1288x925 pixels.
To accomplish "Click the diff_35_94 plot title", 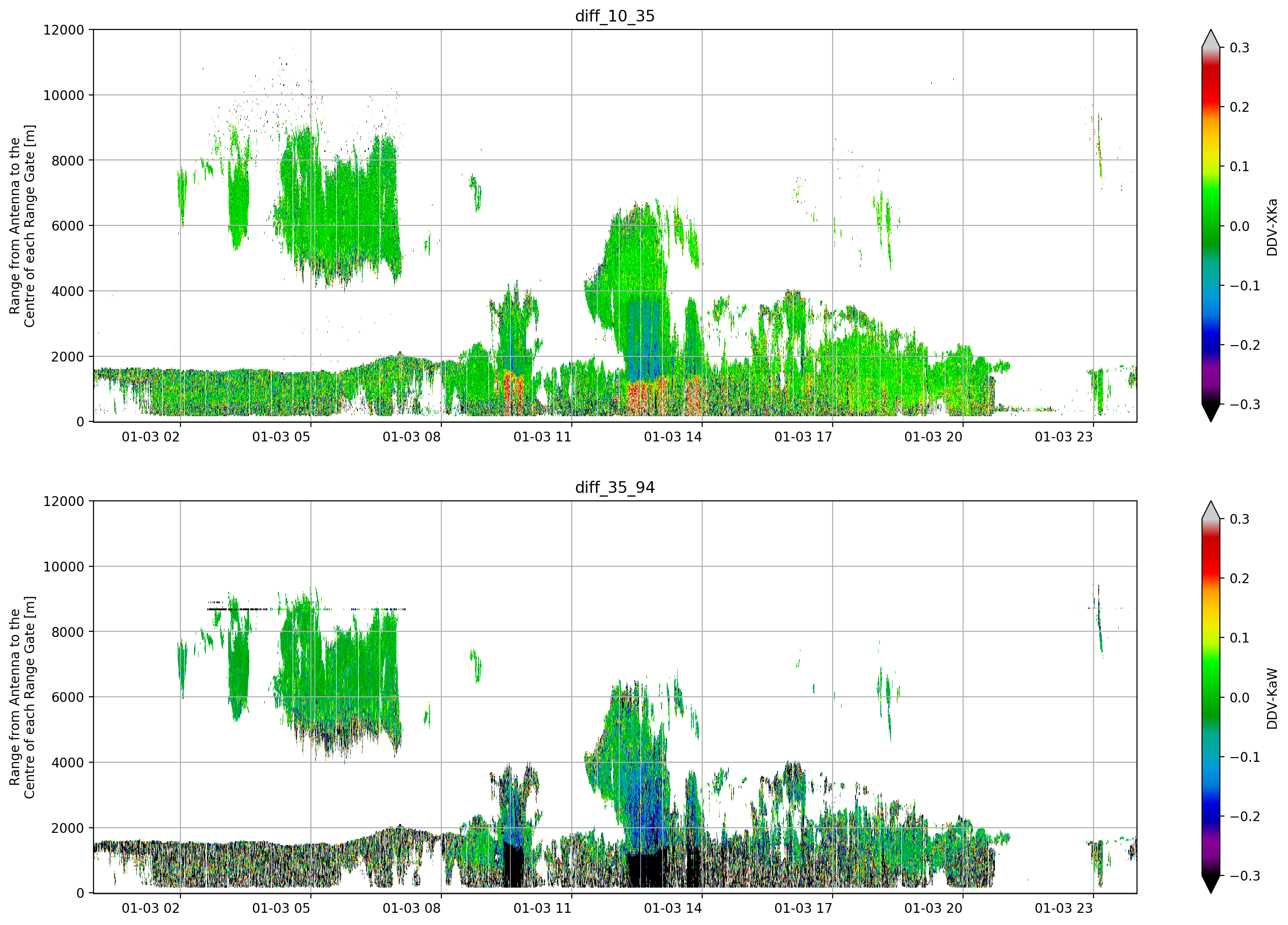I will pyautogui.click(x=615, y=487).
